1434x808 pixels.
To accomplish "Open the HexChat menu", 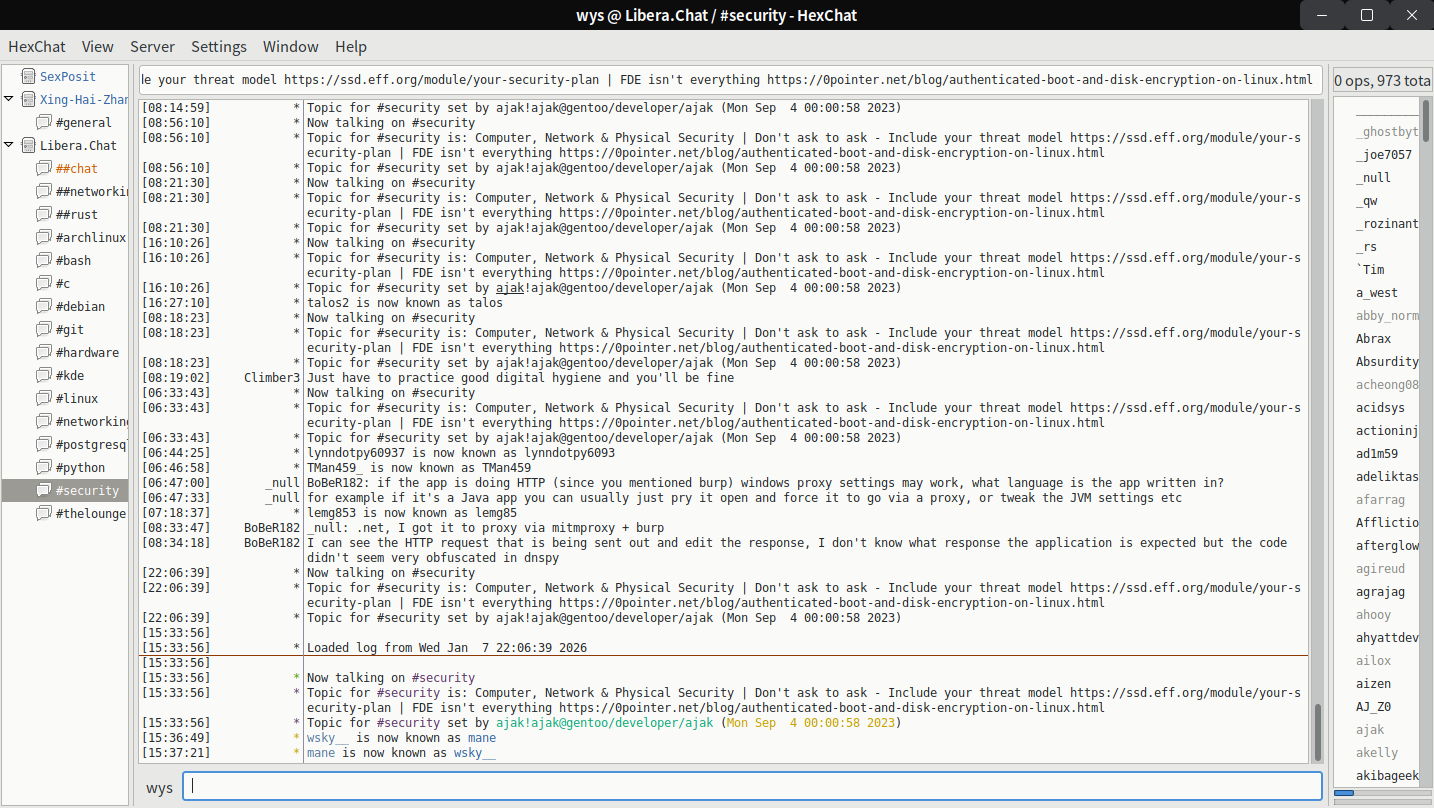I will (x=37, y=47).
